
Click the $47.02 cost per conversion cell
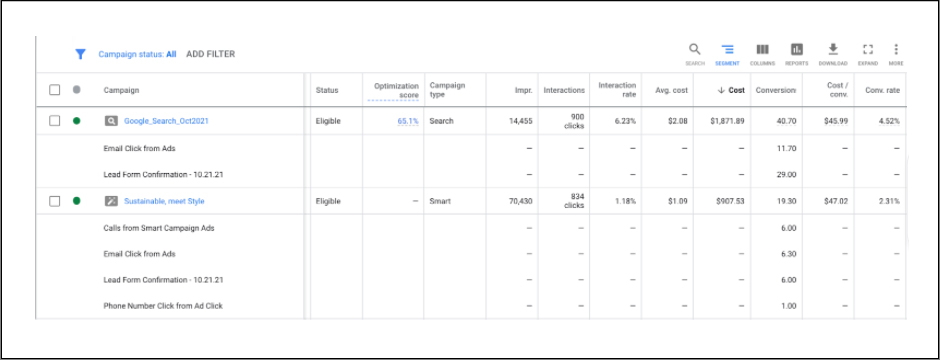(x=836, y=201)
